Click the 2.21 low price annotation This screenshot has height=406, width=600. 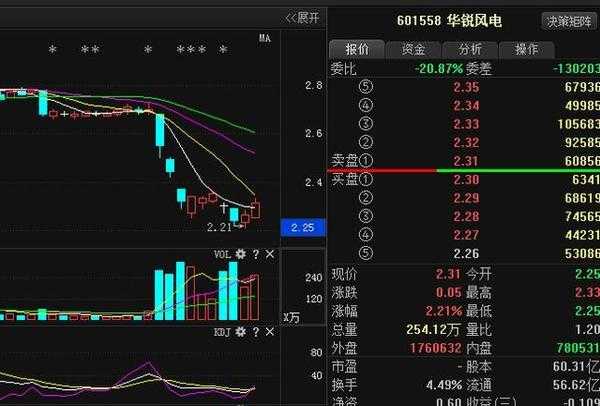pos(218,228)
